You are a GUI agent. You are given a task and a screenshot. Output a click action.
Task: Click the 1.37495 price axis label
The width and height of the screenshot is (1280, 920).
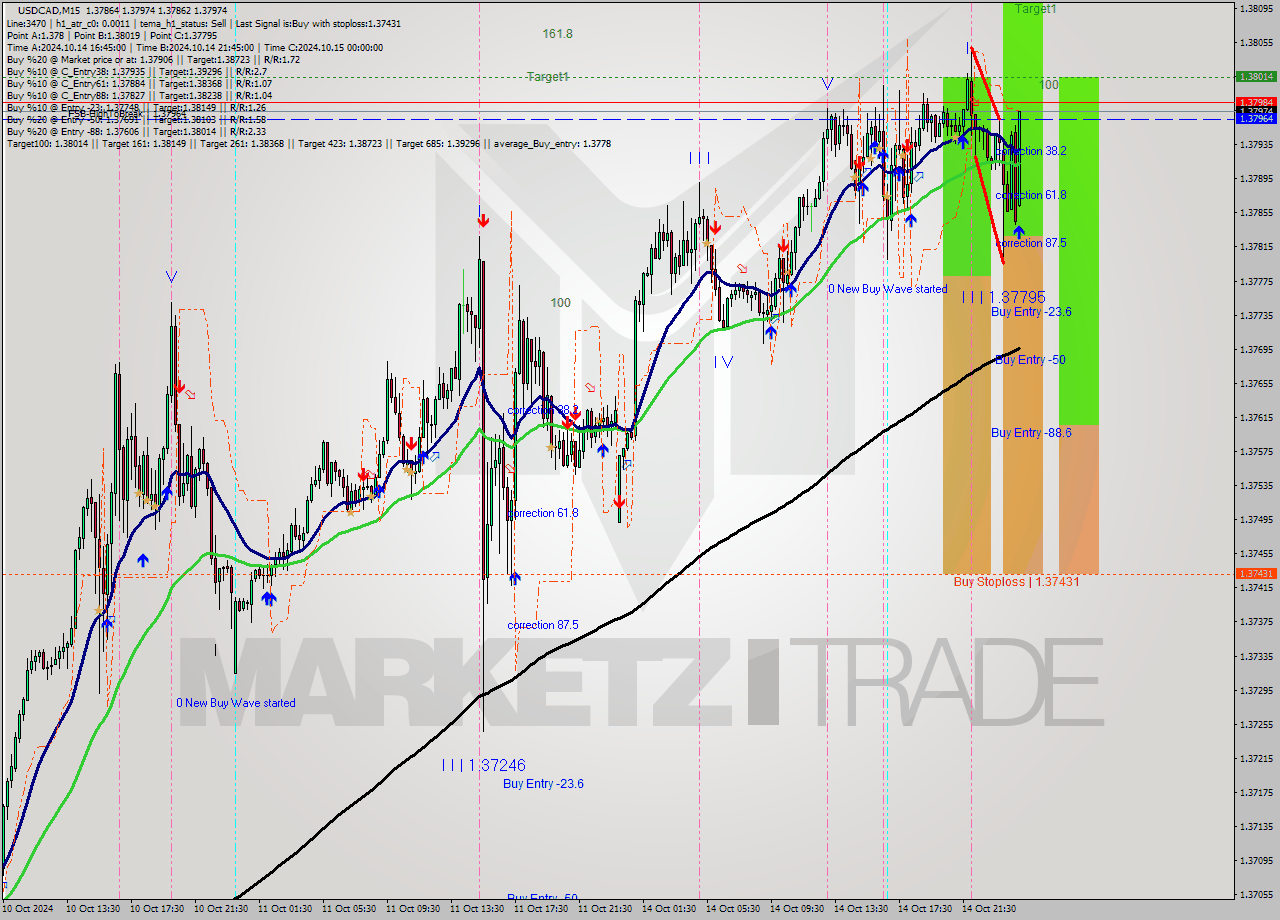[x=1256, y=519]
